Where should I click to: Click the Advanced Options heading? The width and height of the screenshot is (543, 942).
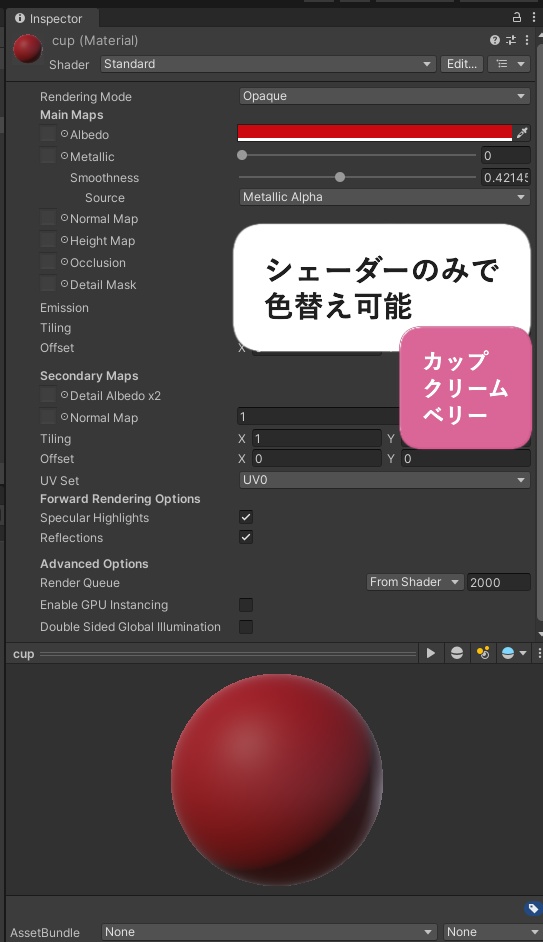point(94,564)
